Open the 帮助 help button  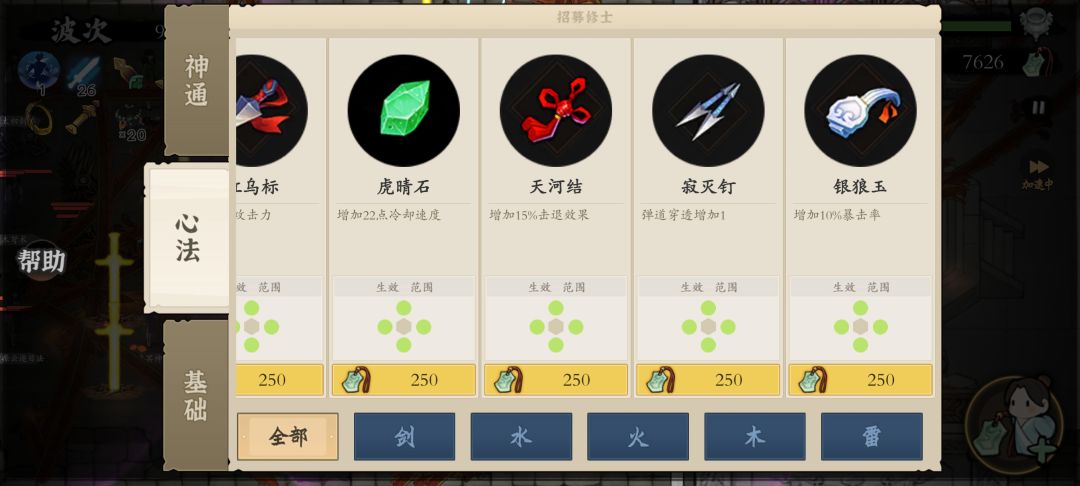pos(41,261)
